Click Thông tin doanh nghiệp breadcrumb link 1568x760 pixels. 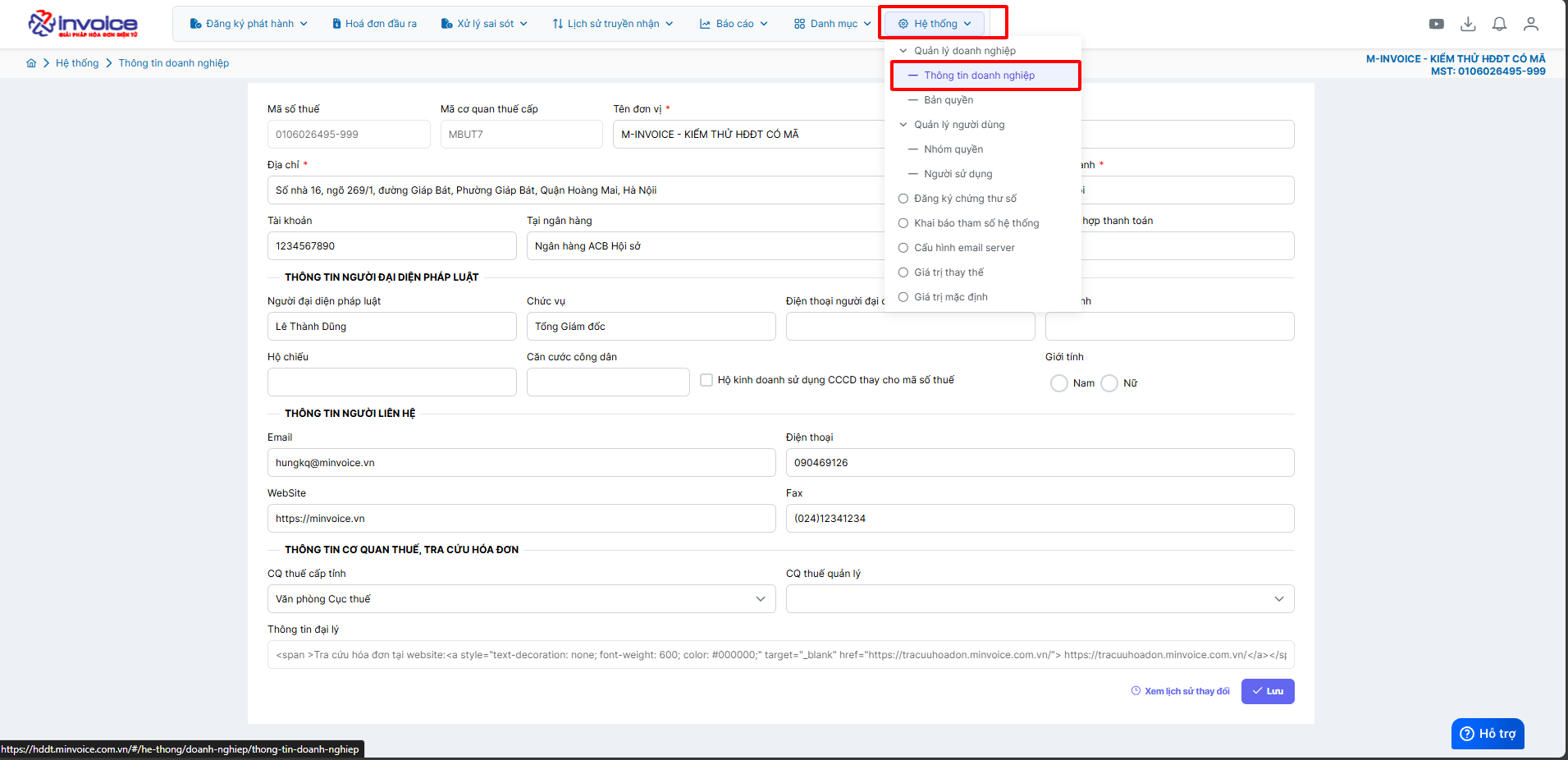pos(174,63)
